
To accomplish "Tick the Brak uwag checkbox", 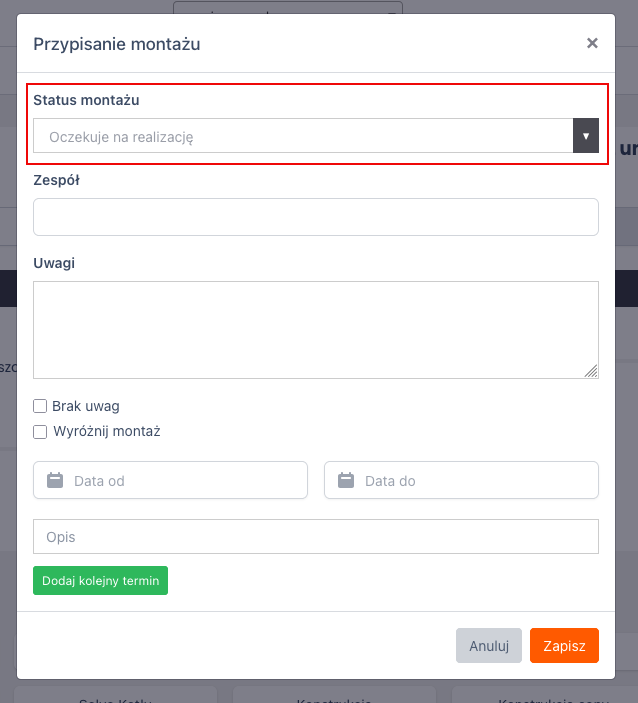I will click(x=41, y=406).
